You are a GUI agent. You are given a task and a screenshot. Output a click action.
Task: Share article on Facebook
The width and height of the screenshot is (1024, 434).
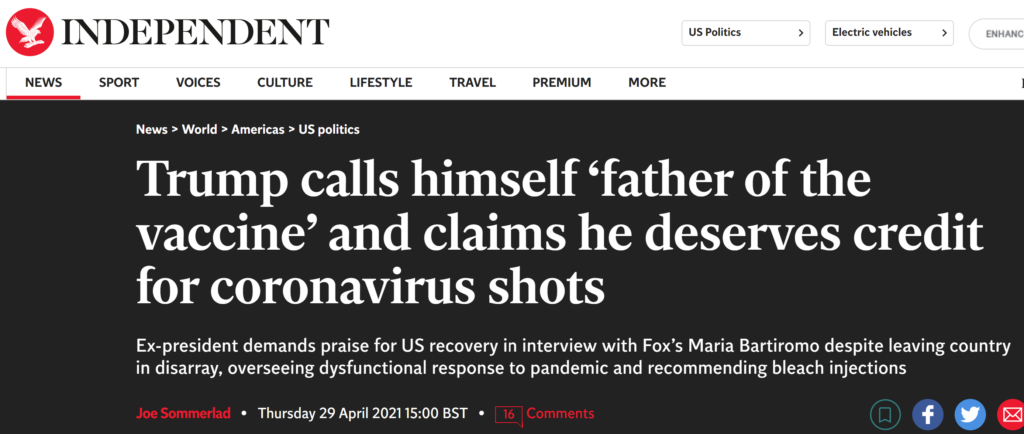pyautogui.click(x=927, y=413)
